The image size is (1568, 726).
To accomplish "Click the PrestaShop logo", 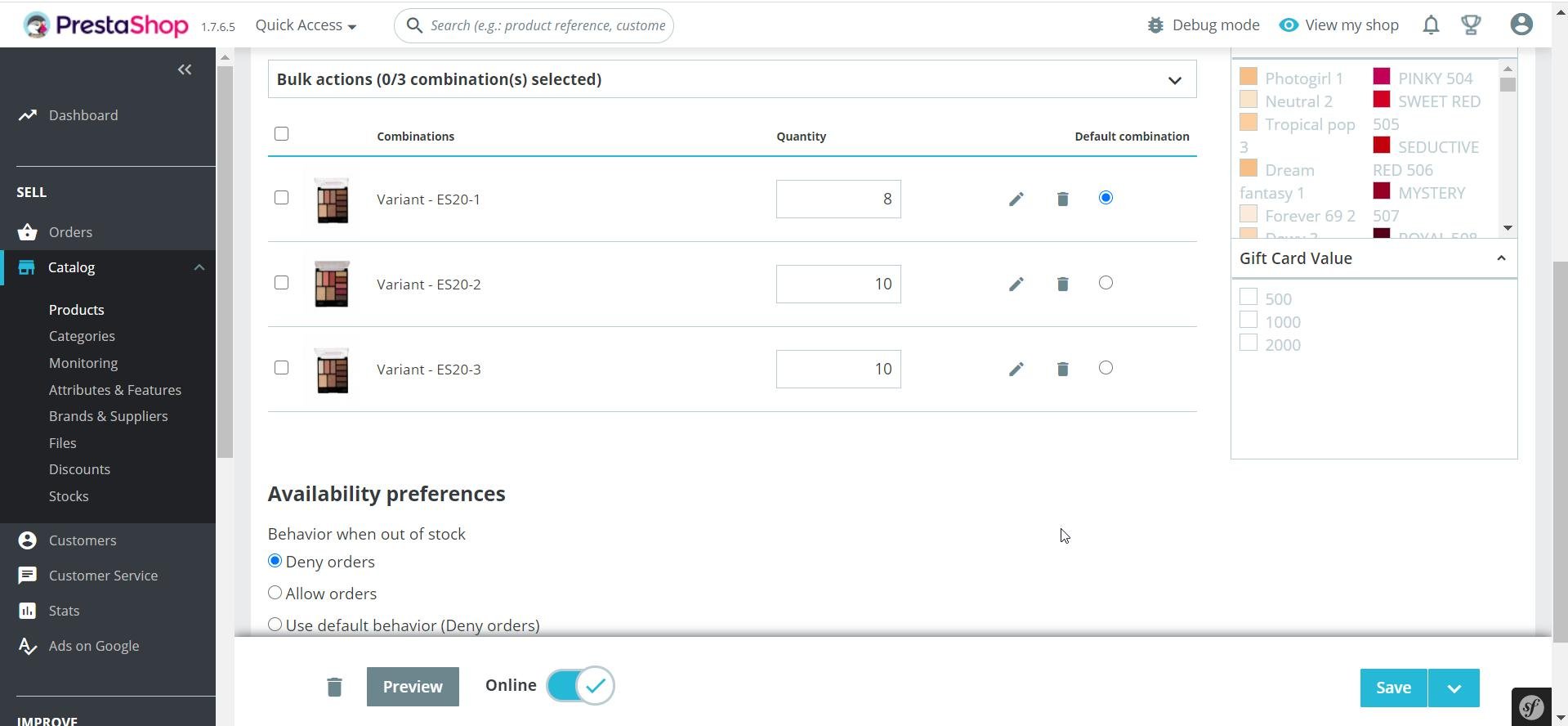I will coord(106,25).
